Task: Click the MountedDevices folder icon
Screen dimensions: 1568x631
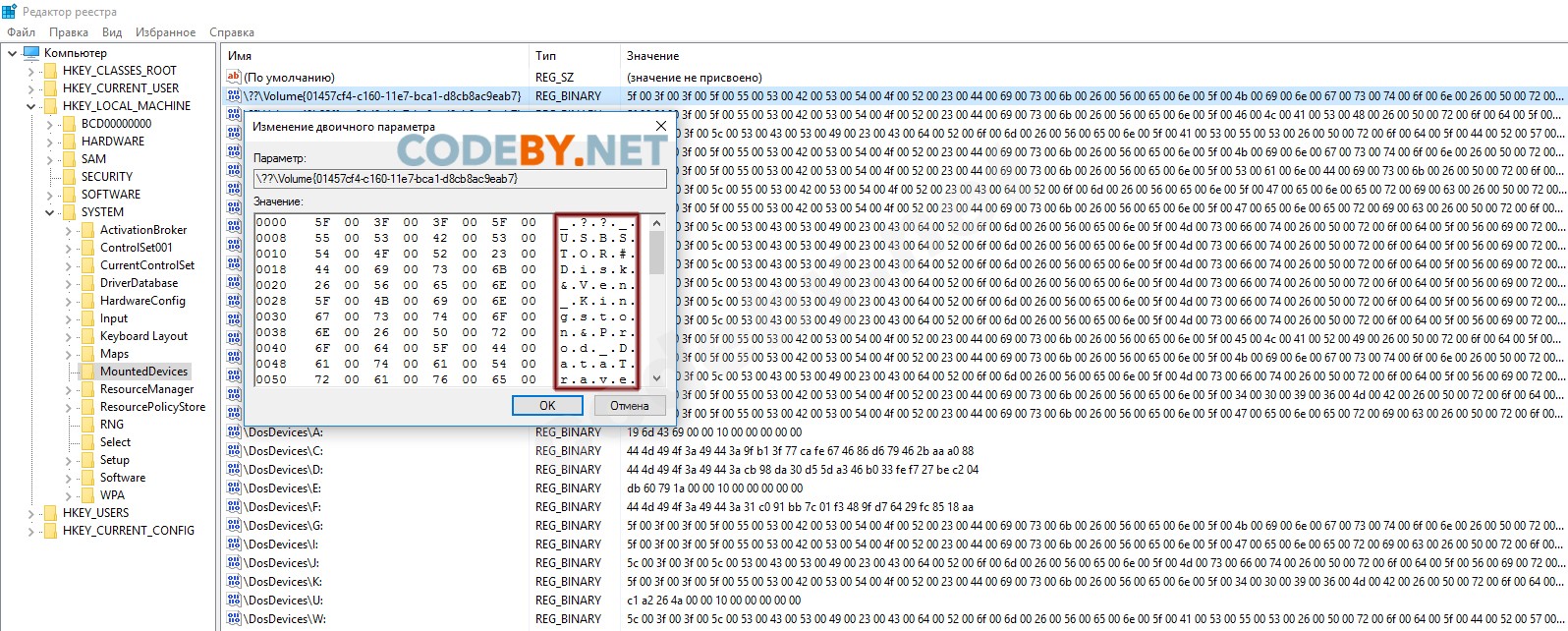Action: pyautogui.click(x=87, y=372)
